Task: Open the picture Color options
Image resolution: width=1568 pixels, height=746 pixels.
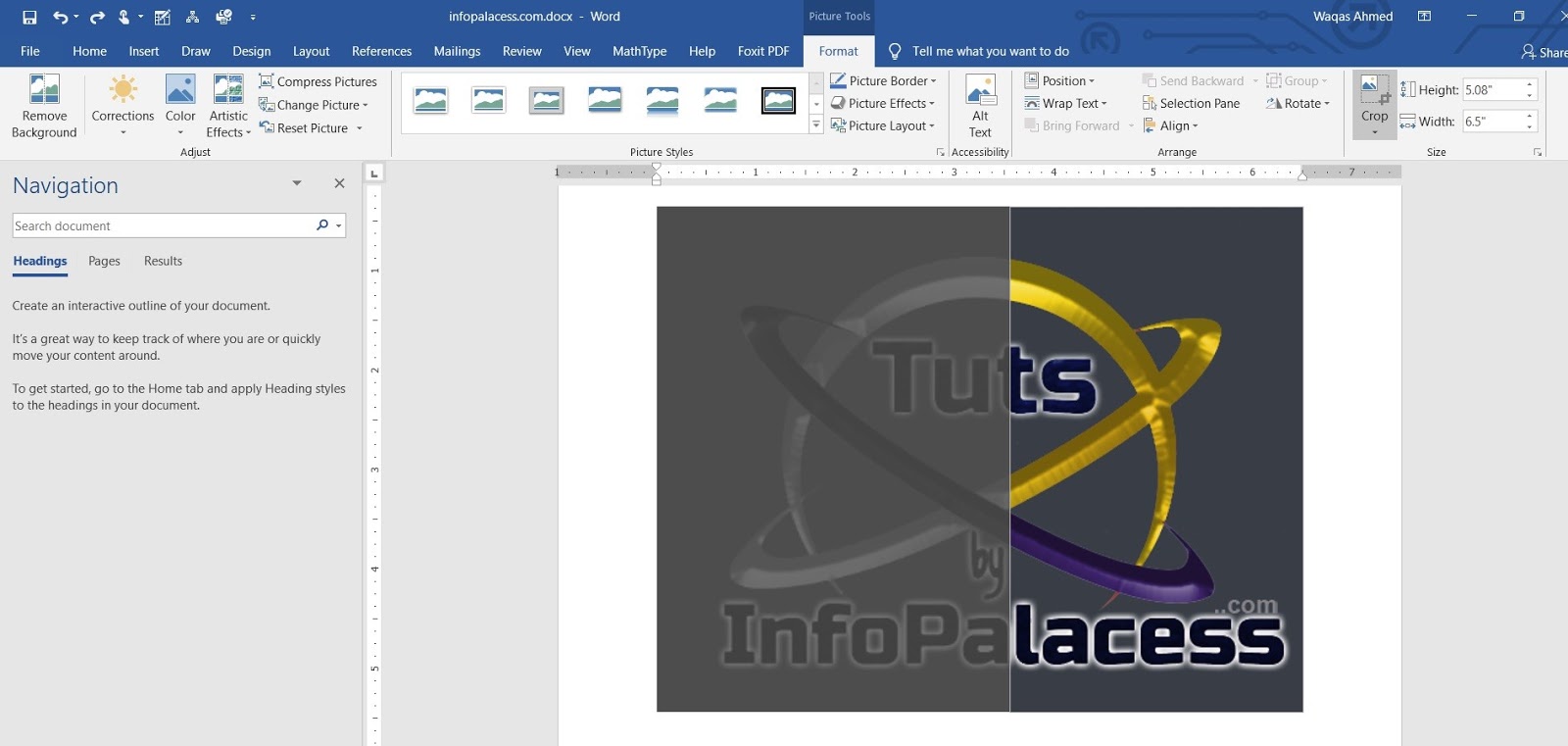Action: 180,106
